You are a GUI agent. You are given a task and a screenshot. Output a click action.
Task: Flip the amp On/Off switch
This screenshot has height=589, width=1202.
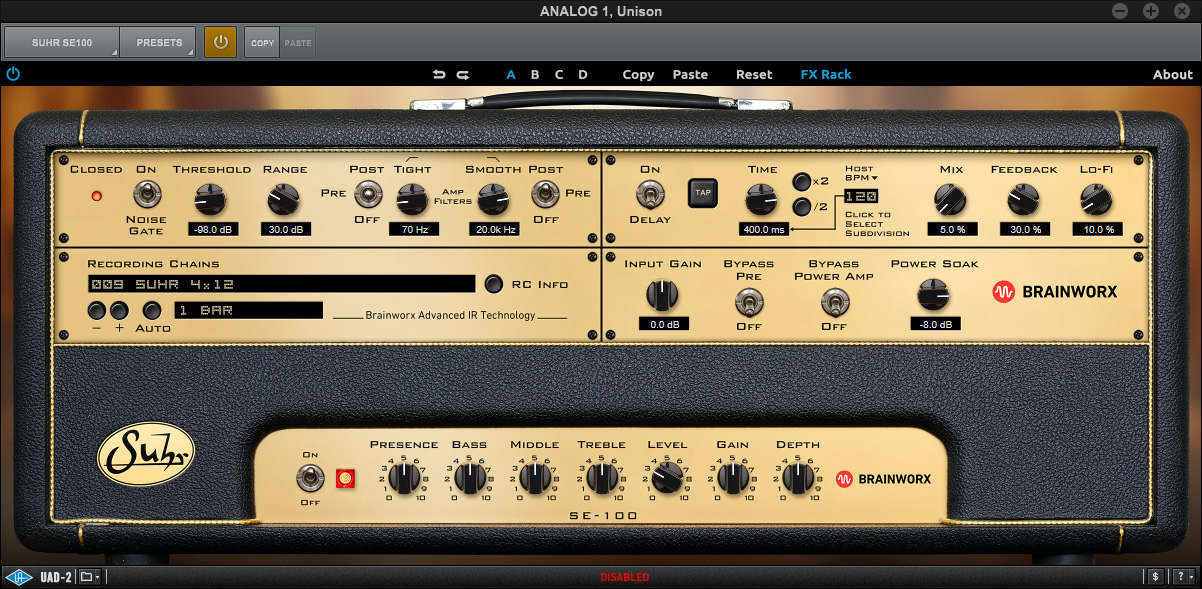pos(310,478)
